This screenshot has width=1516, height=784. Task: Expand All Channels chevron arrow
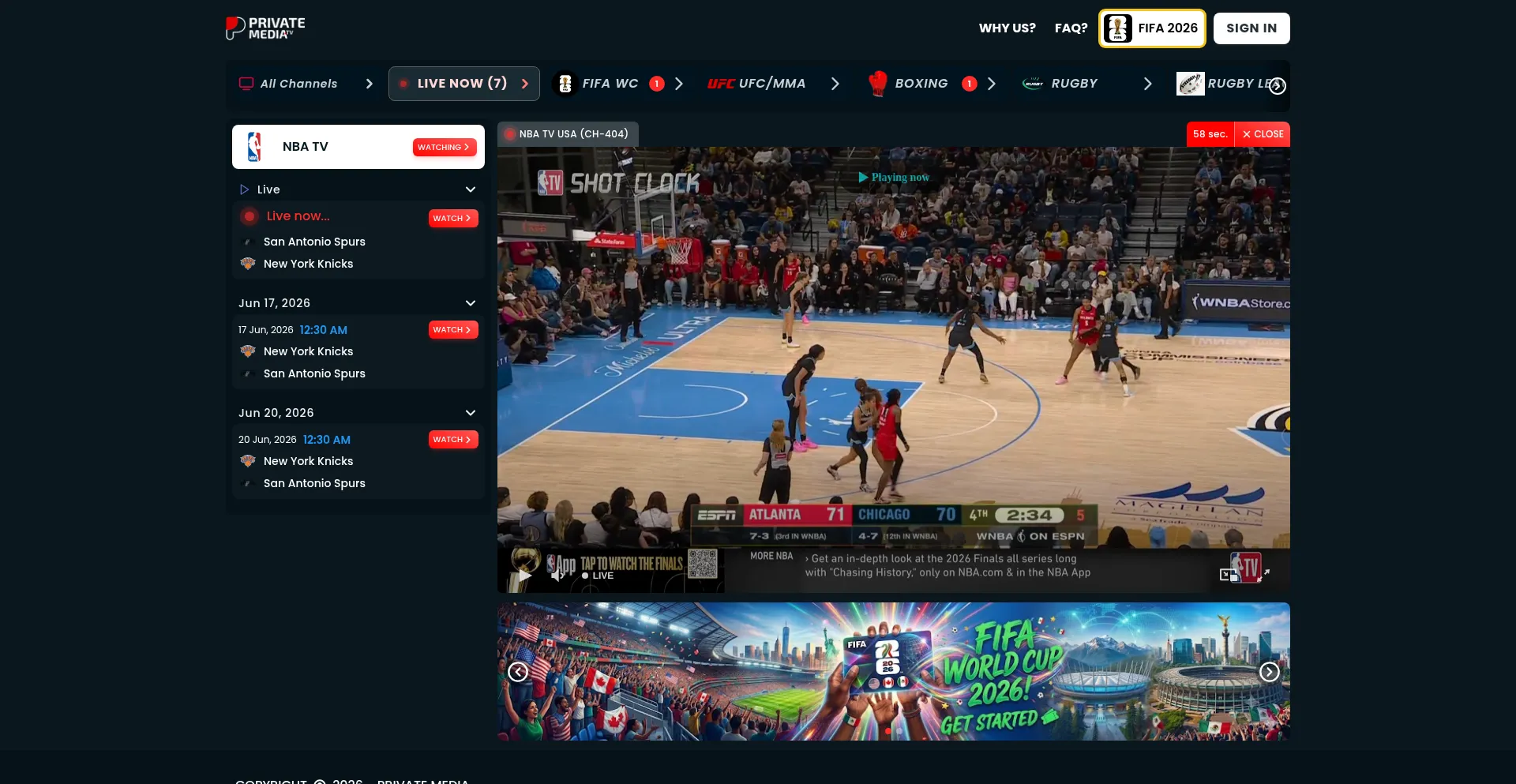(x=369, y=84)
